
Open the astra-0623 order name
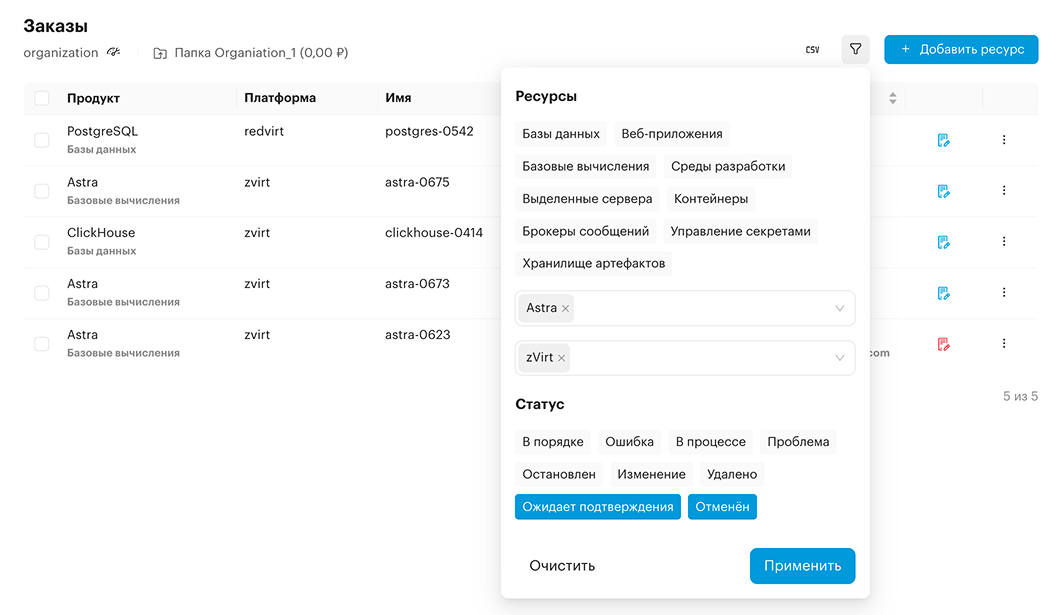coord(417,335)
